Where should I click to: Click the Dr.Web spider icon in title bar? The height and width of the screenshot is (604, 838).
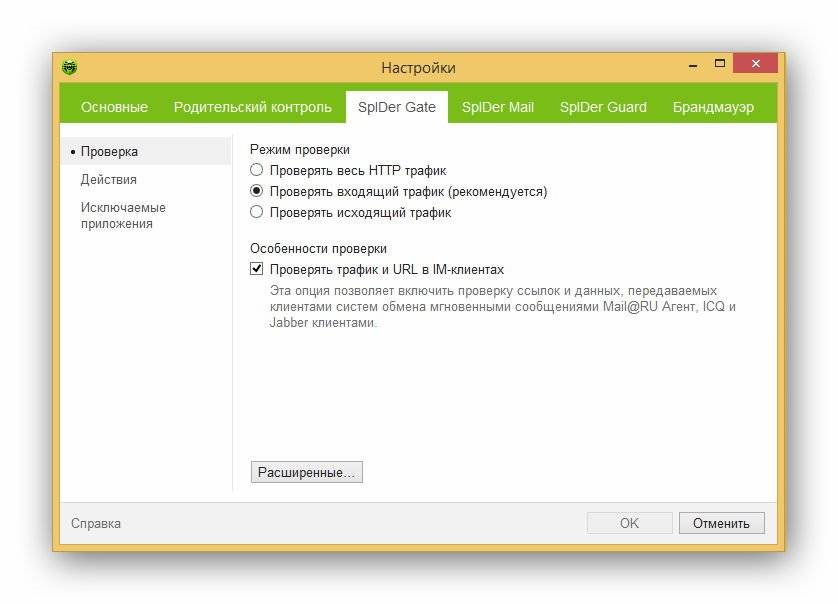[x=69, y=67]
